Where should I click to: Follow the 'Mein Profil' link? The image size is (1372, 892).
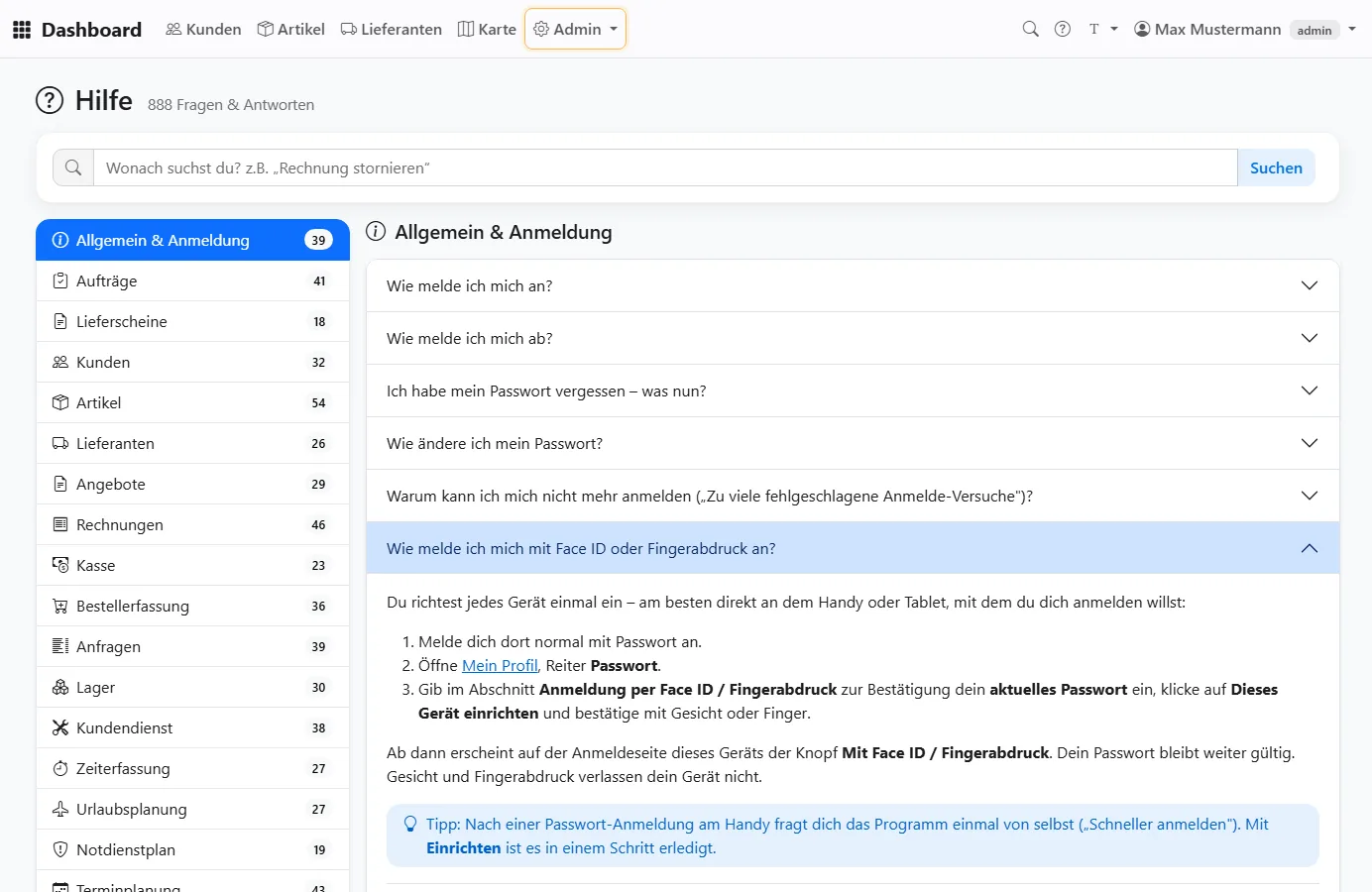500,666
